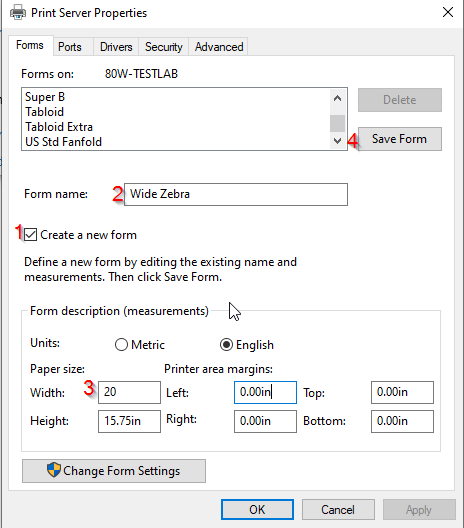464x528 pixels.
Task: Click the Save Form button
Action: pyautogui.click(x=400, y=139)
